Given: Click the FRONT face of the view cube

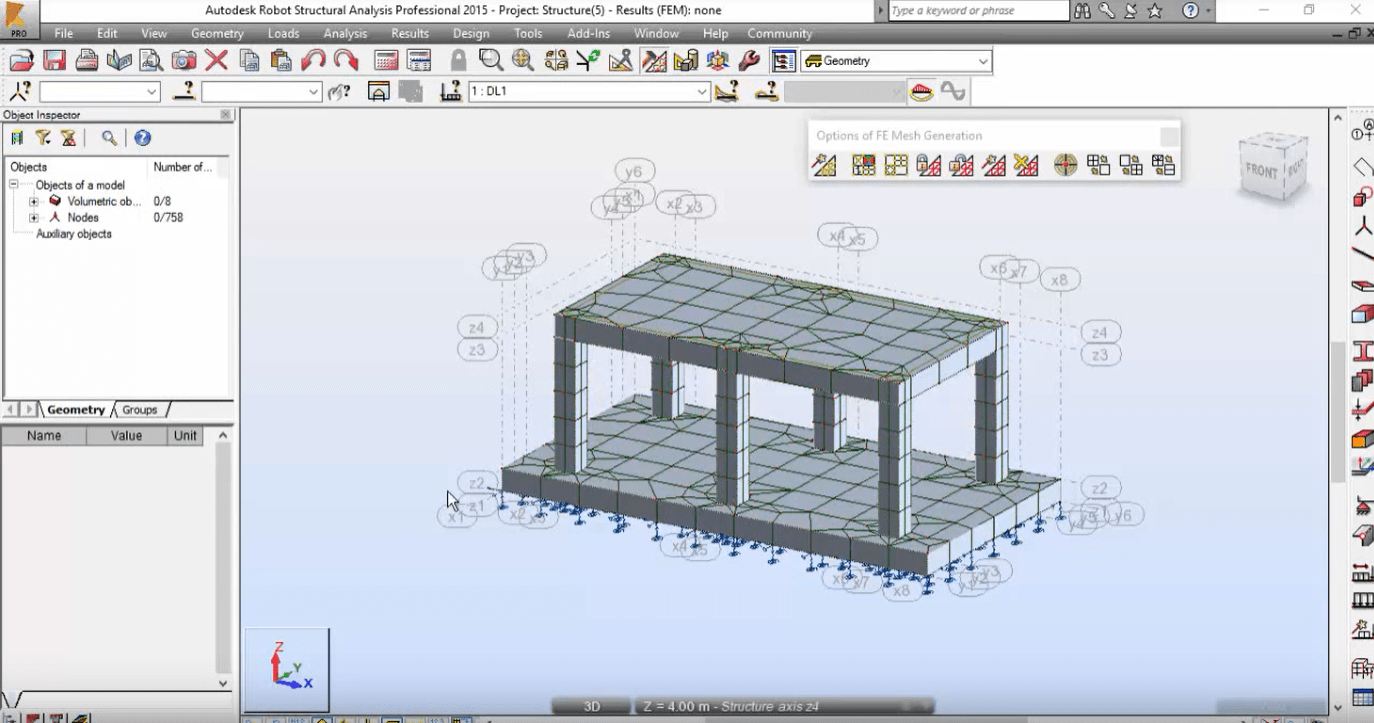Looking at the screenshot, I should point(1262,168).
